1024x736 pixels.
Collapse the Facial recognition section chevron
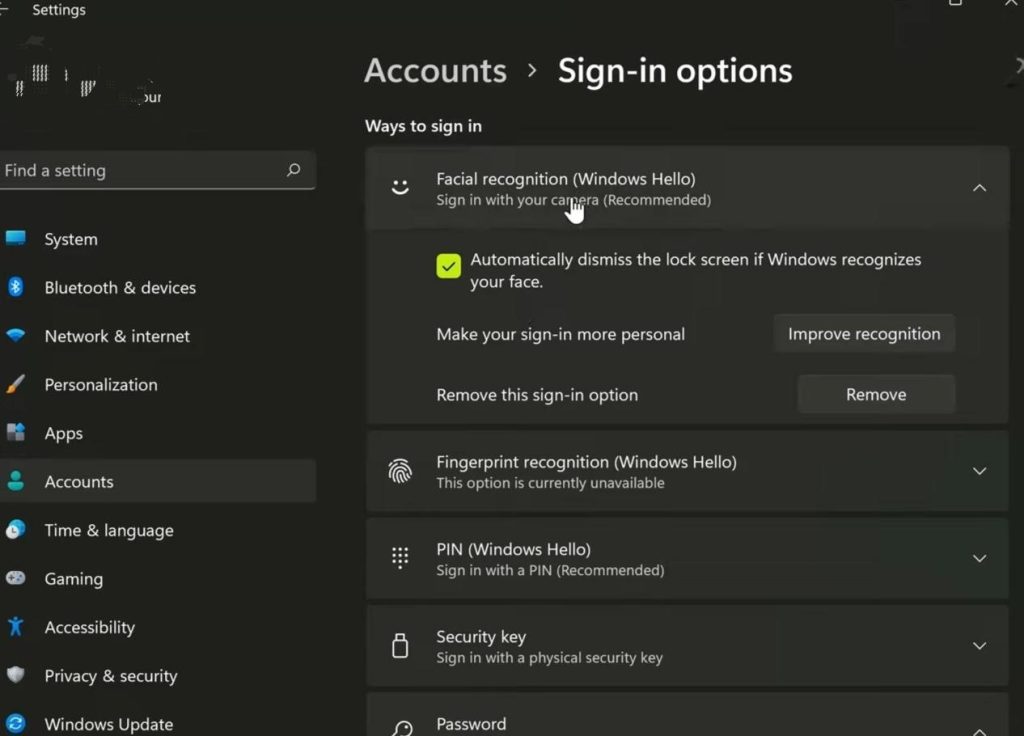(979, 188)
